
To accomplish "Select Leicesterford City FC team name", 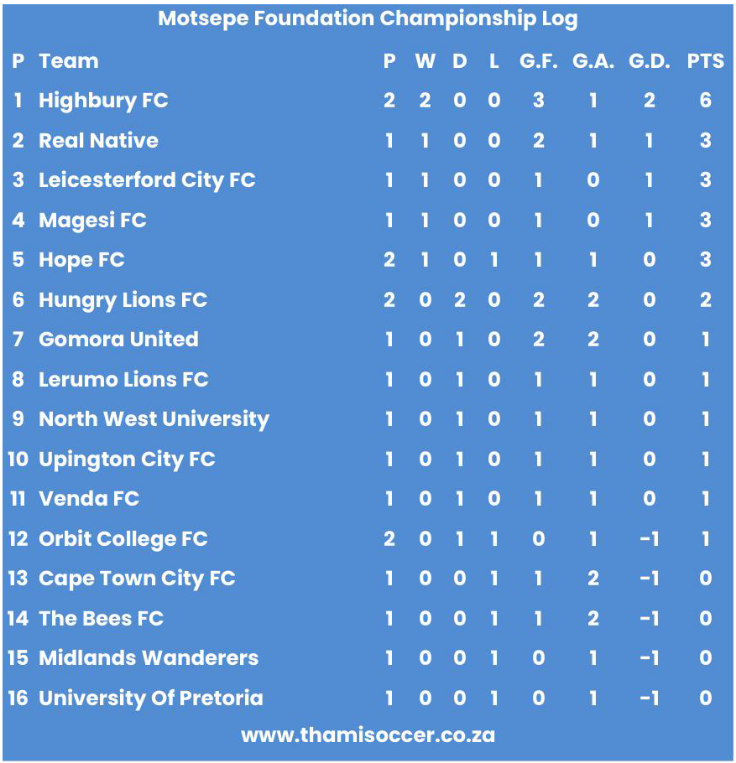I will coord(147,181).
